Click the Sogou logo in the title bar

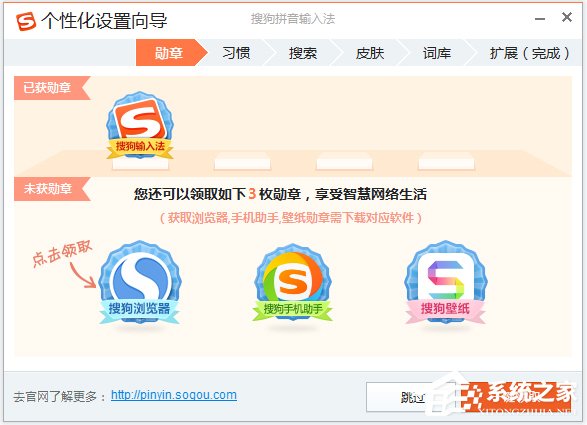pyautogui.click(x=26, y=21)
